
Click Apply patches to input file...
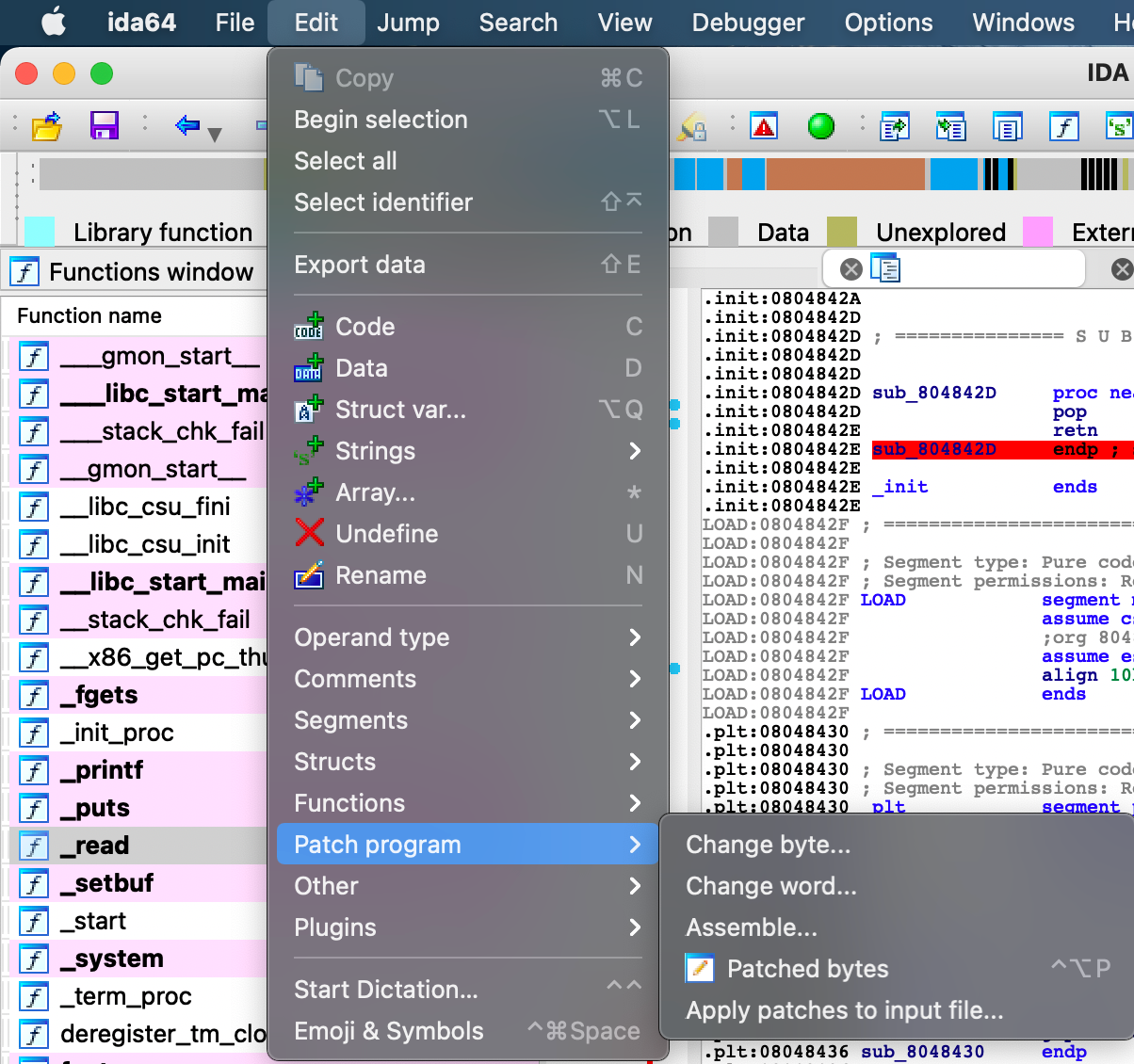[x=900, y=1010]
